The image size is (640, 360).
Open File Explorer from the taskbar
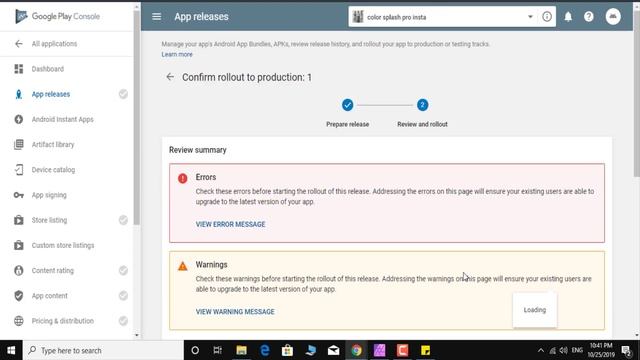[241, 350]
